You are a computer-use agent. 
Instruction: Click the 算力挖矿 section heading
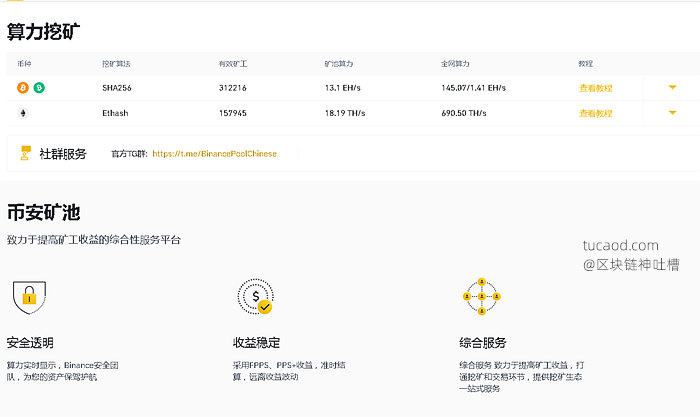click(43, 31)
